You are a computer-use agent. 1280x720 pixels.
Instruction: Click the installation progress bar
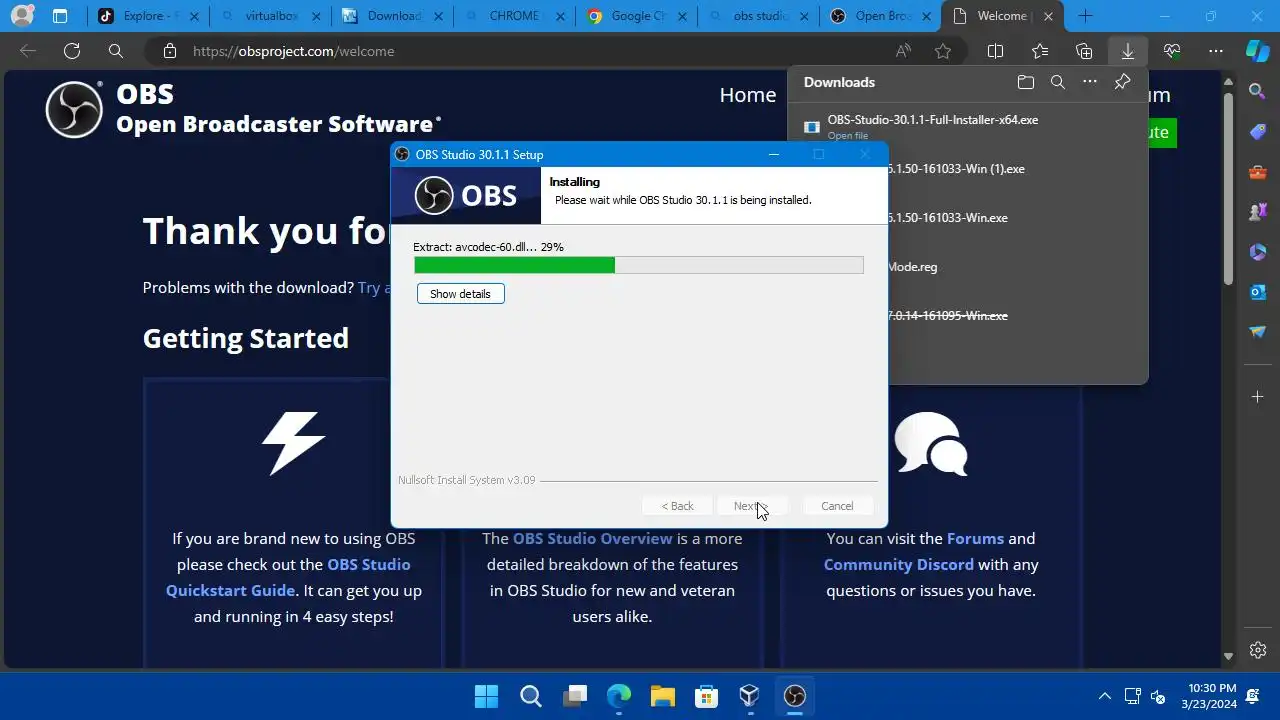point(638,265)
